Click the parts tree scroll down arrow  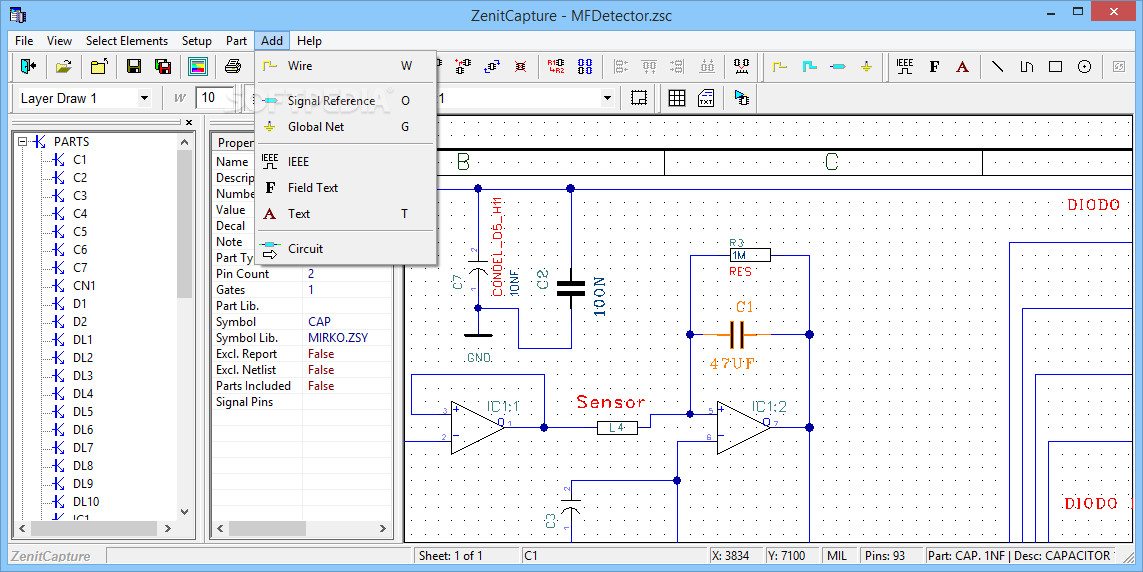click(184, 512)
